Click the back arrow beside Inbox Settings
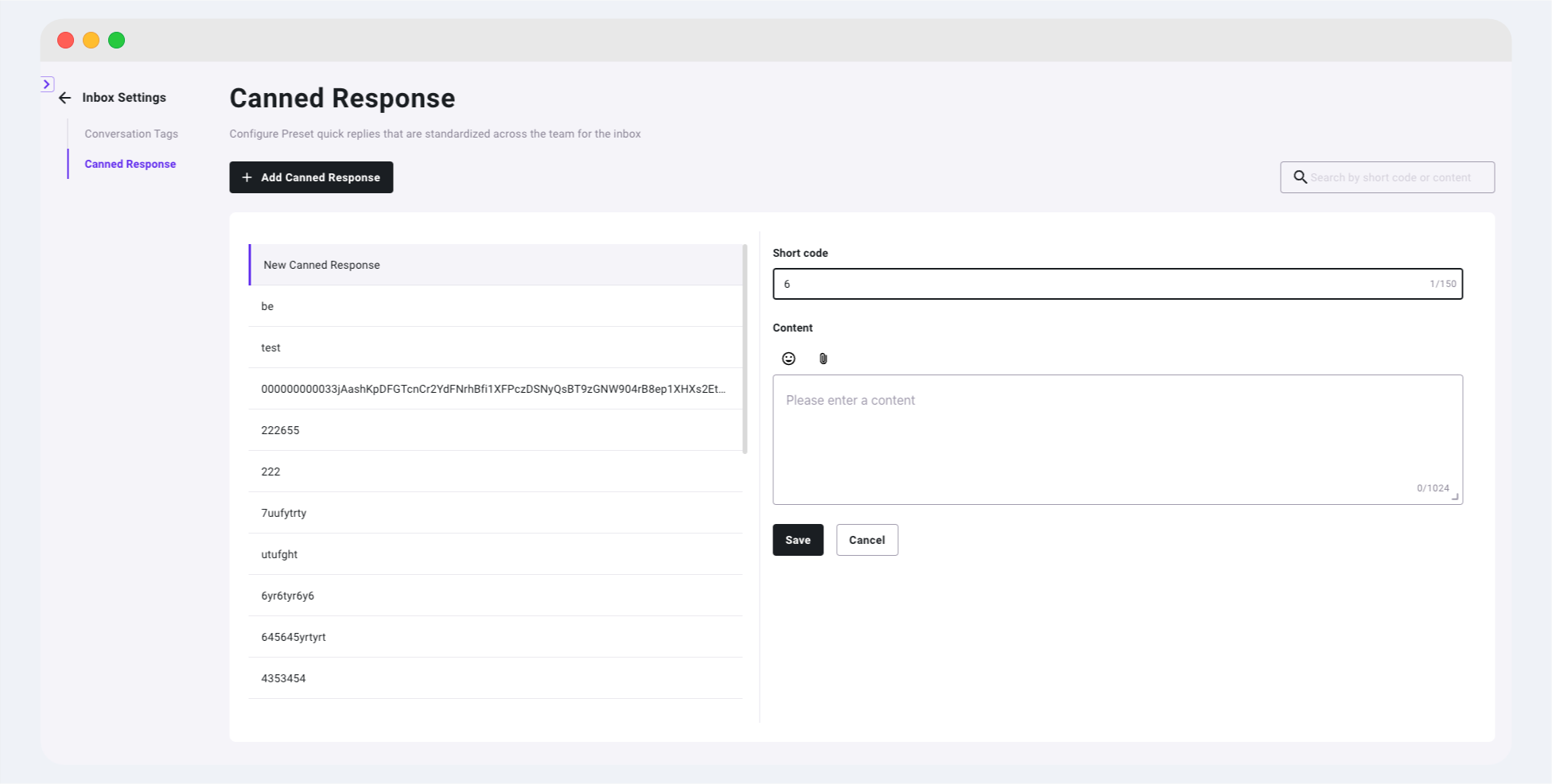Viewport: 1552px width, 784px height. [x=65, y=98]
